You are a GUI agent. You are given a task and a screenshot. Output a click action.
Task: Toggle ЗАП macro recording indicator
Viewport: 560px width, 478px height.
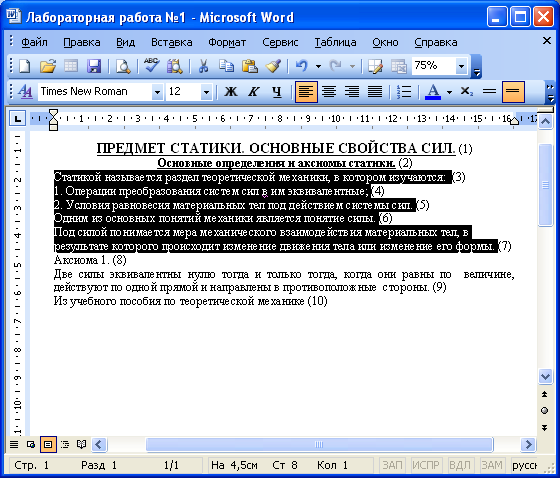[392, 465]
